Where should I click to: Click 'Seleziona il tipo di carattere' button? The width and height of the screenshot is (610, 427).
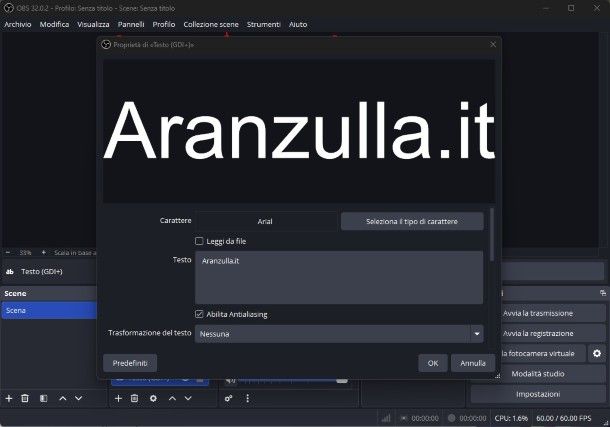click(x=412, y=221)
